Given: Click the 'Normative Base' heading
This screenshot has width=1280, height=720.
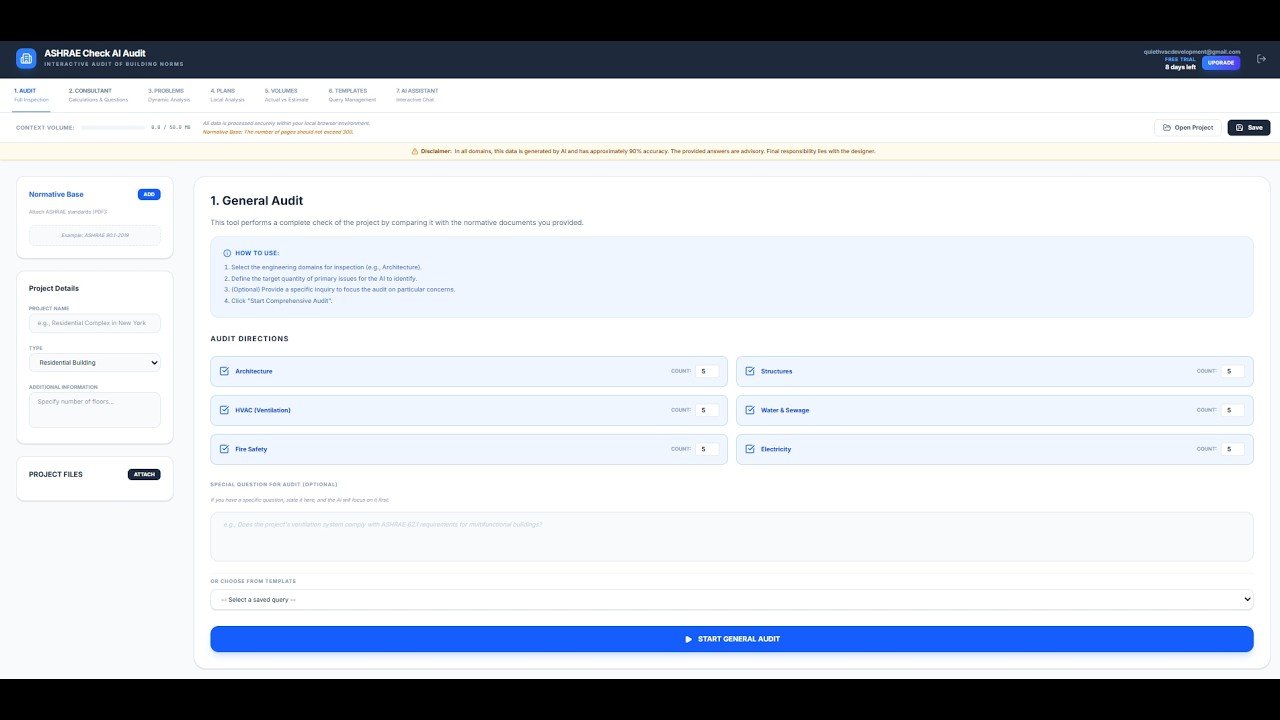Looking at the screenshot, I should click(56, 194).
